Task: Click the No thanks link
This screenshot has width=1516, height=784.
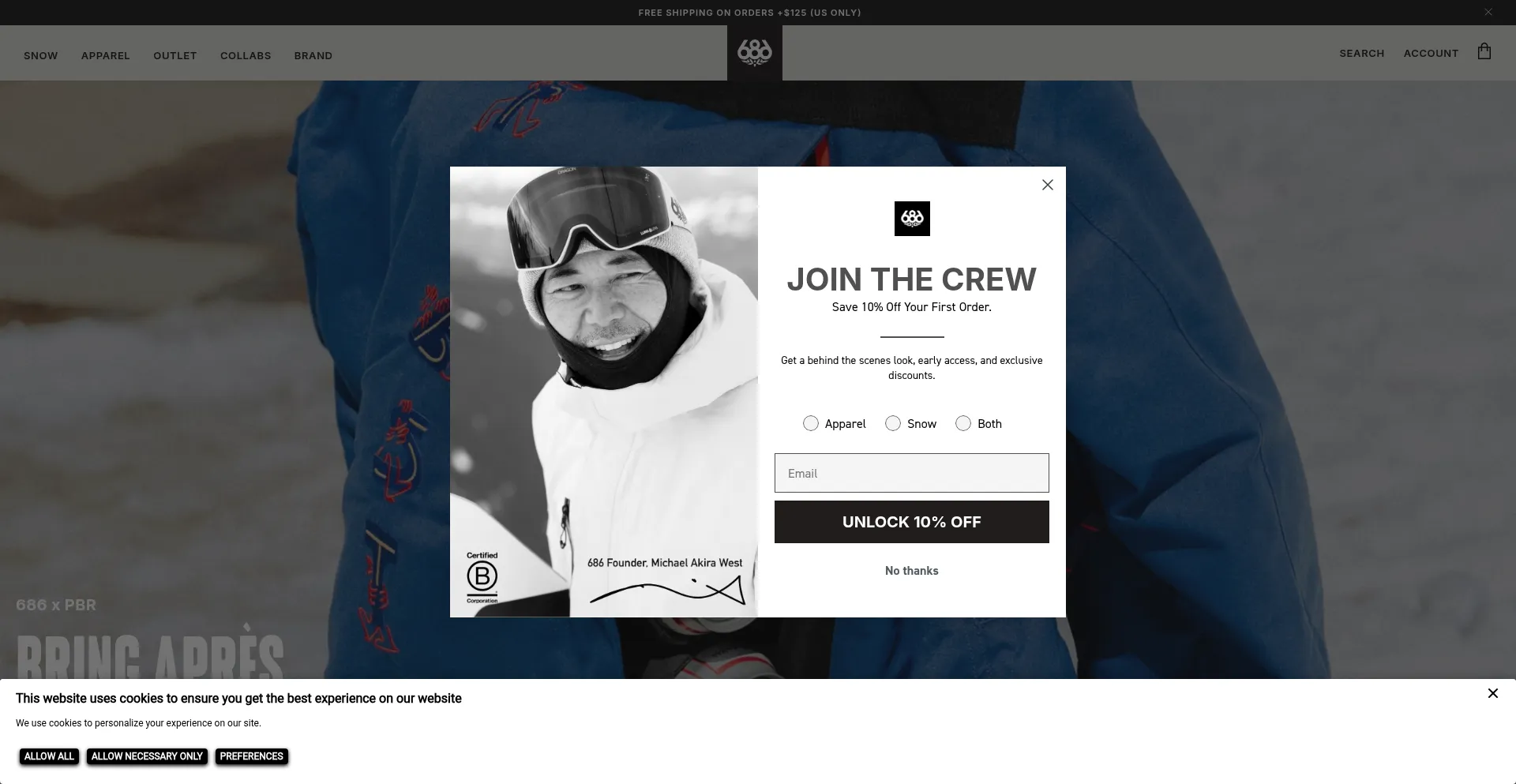Action: (911, 571)
